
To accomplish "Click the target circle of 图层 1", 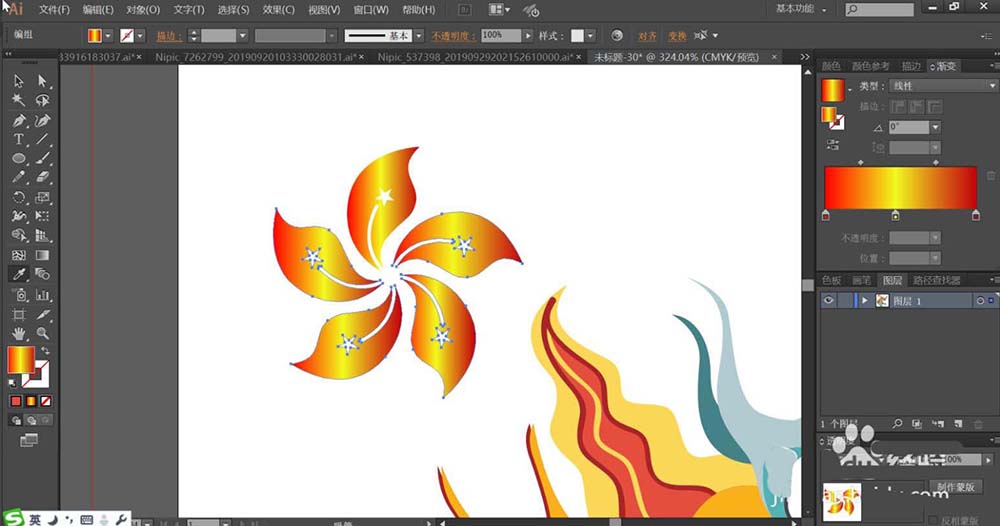I will (x=980, y=300).
